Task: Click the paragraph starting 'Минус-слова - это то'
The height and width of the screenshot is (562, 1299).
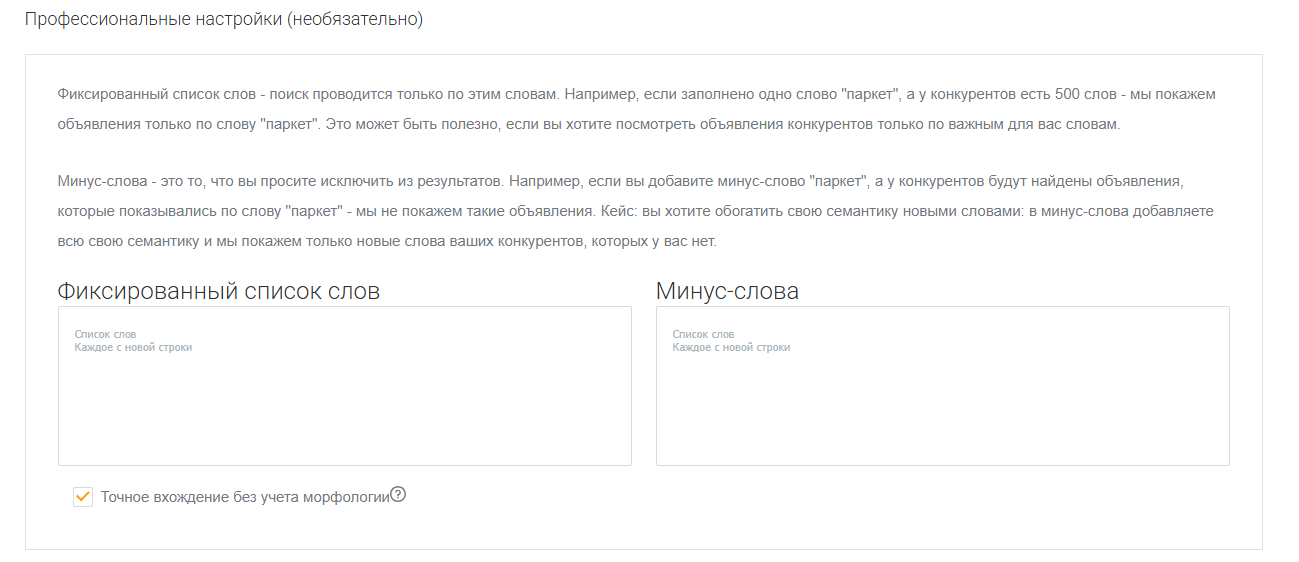Action: coord(620,182)
